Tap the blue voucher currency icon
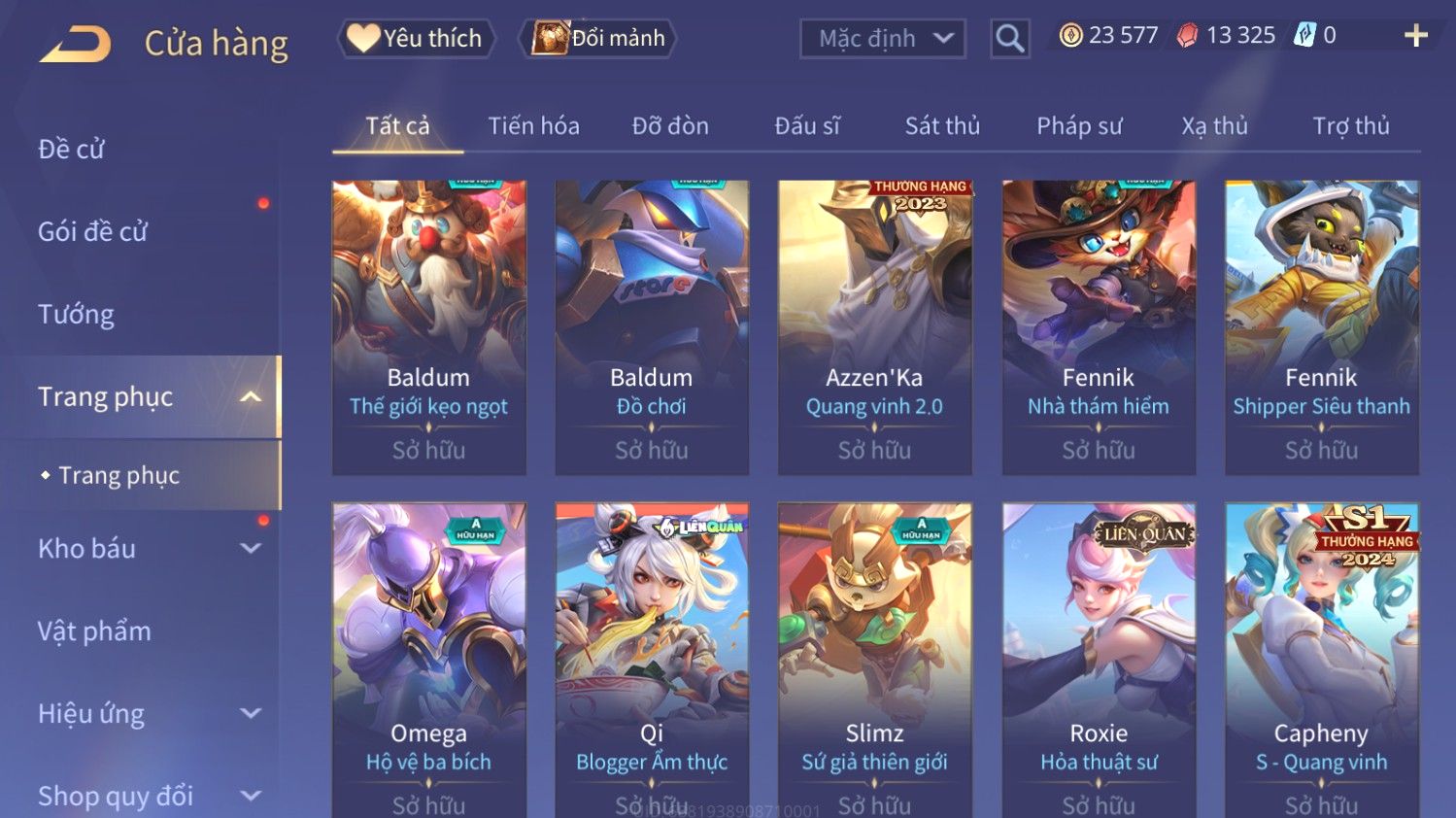 pyautogui.click(x=1304, y=36)
